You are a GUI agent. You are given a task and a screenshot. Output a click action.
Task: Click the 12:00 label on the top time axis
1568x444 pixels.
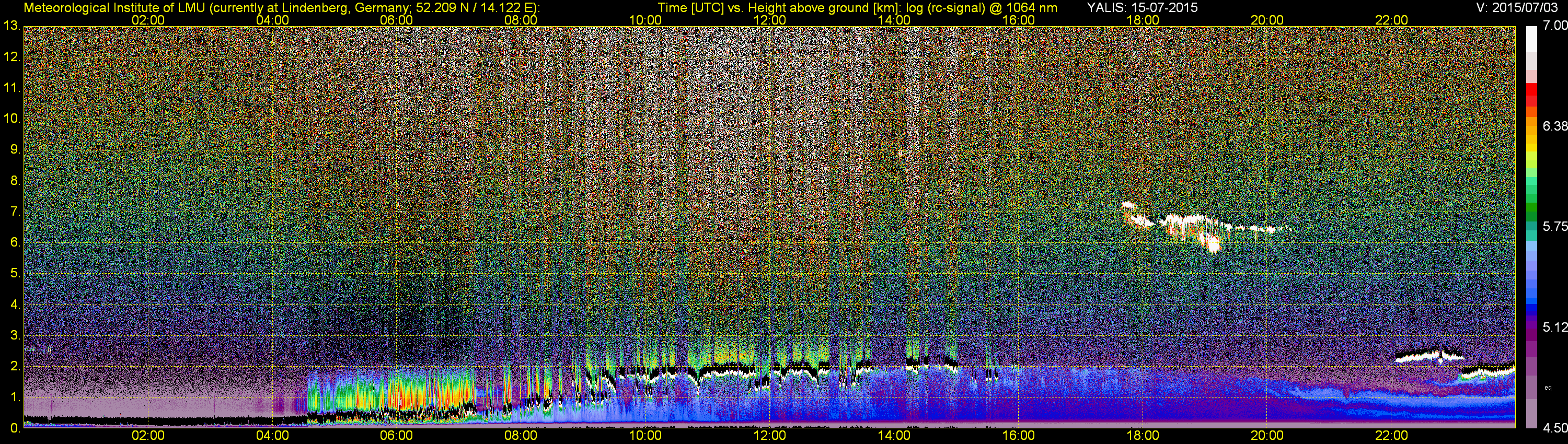[769, 20]
